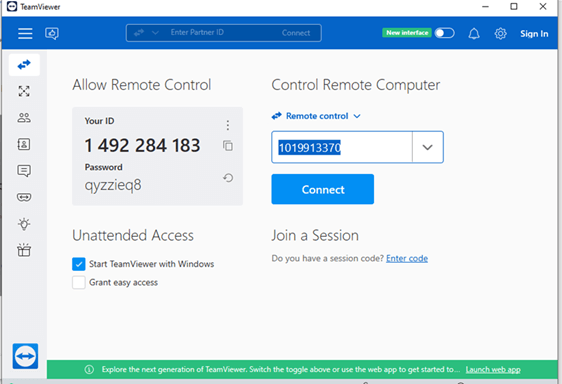This screenshot has height=384, width=562.
Task: Maximize the TeamViewer window
Action: [514, 6]
